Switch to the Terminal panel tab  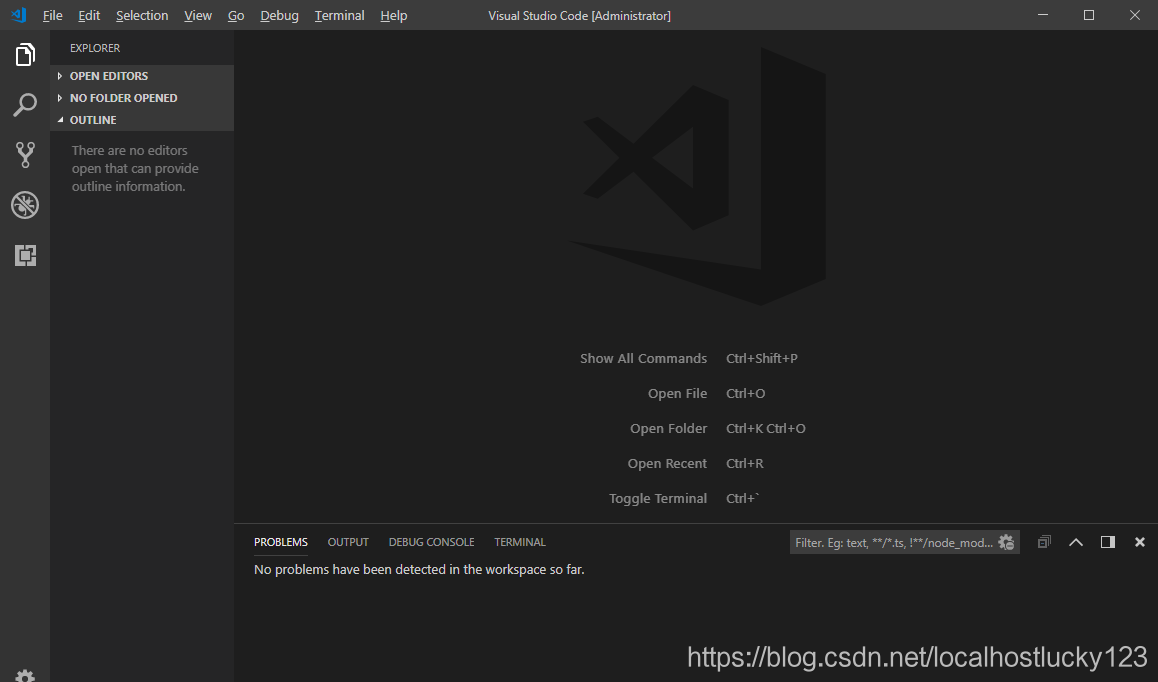(520, 542)
